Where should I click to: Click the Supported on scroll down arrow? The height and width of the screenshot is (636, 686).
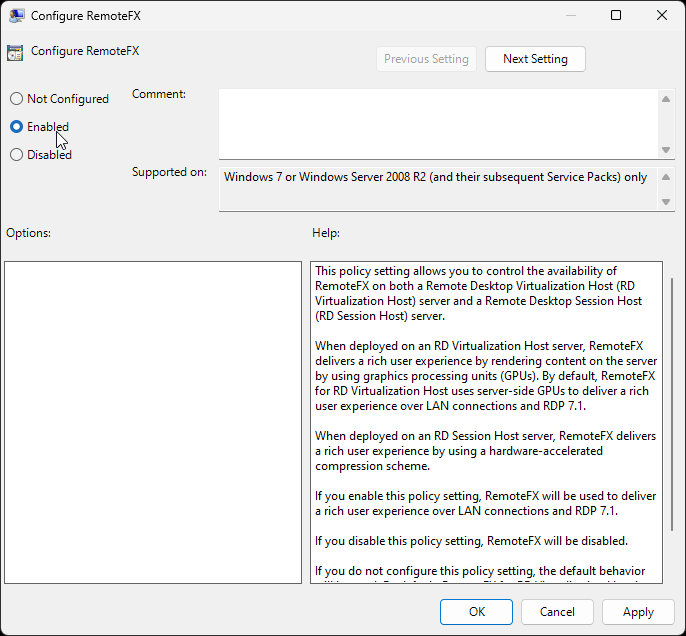point(666,201)
